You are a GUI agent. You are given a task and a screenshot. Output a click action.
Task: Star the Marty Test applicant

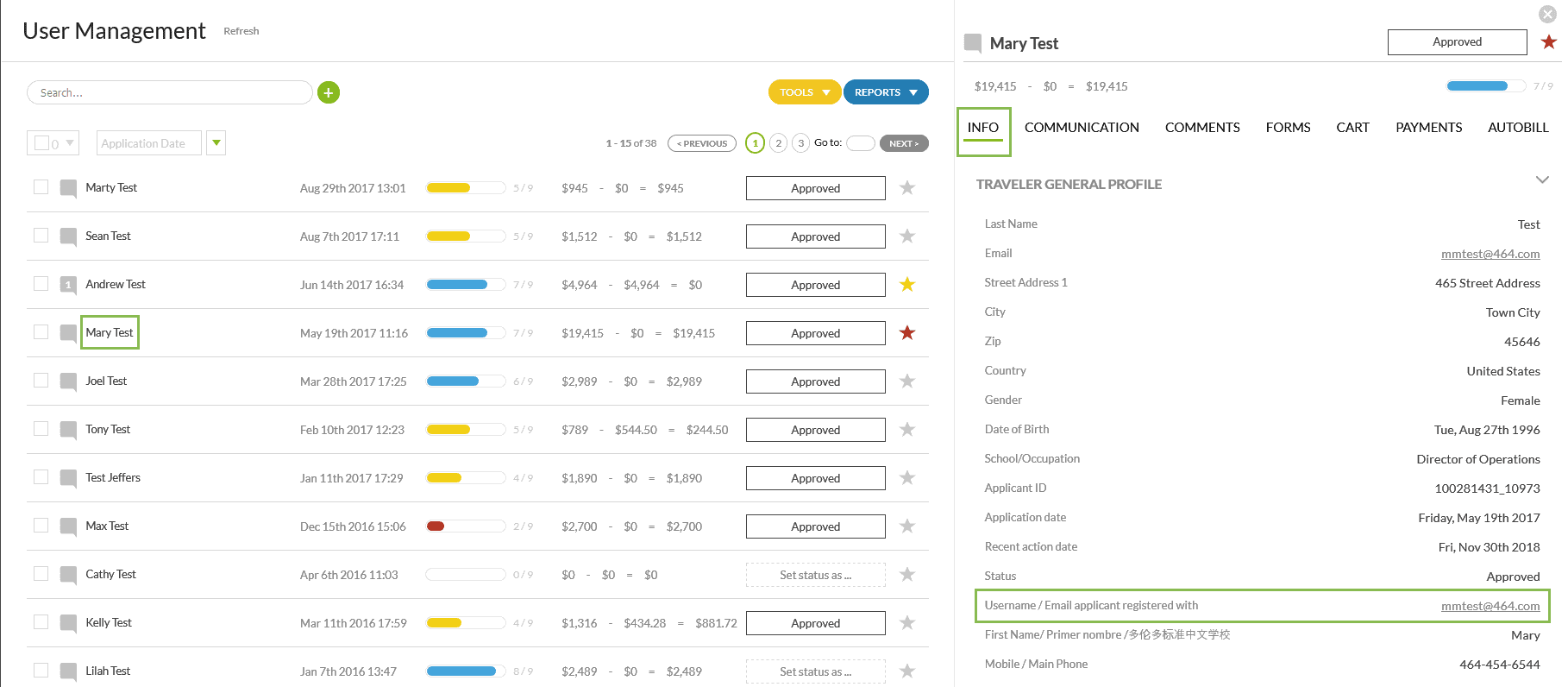[x=906, y=187]
